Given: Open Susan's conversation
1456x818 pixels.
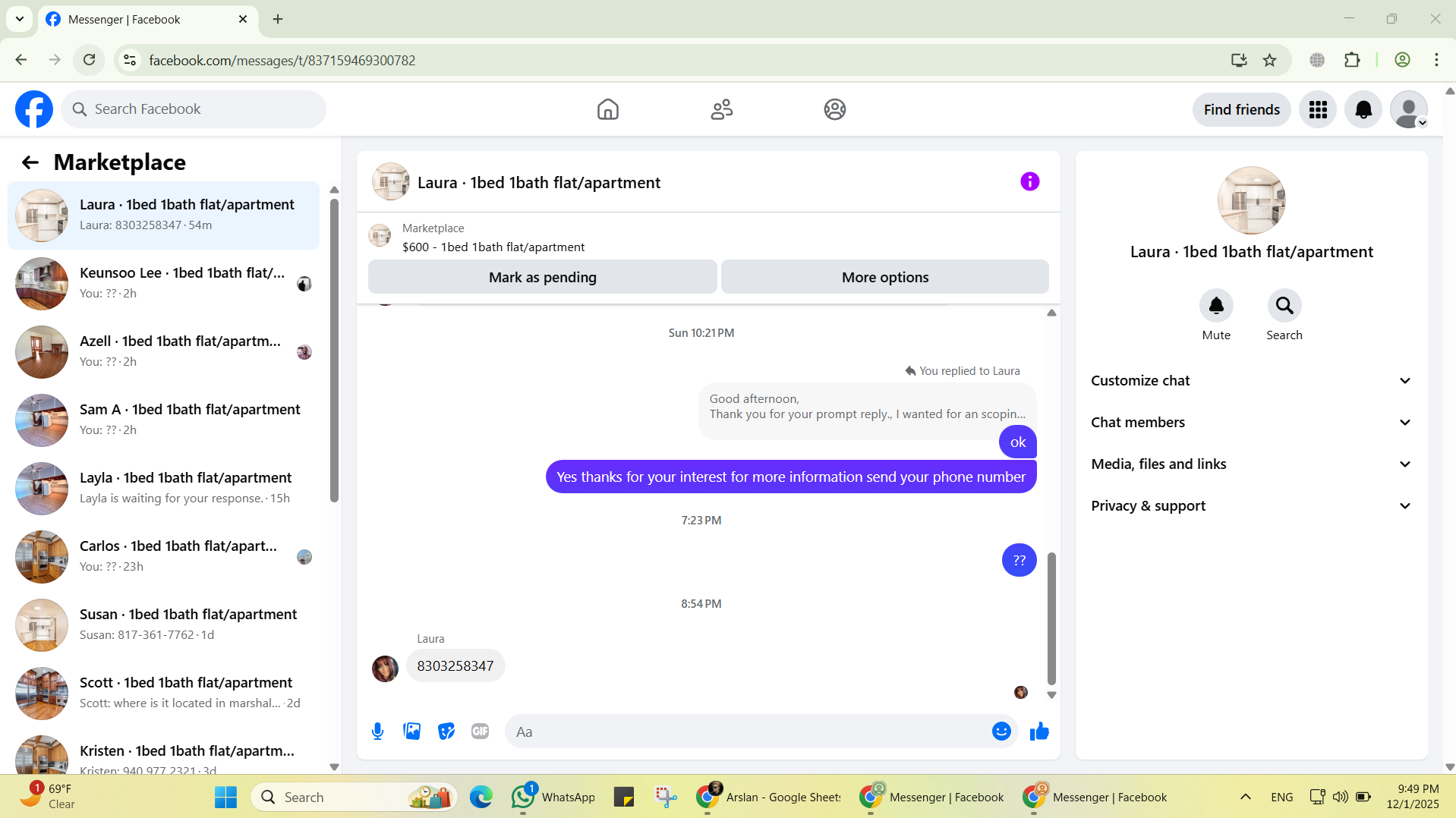Looking at the screenshot, I should [163, 625].
